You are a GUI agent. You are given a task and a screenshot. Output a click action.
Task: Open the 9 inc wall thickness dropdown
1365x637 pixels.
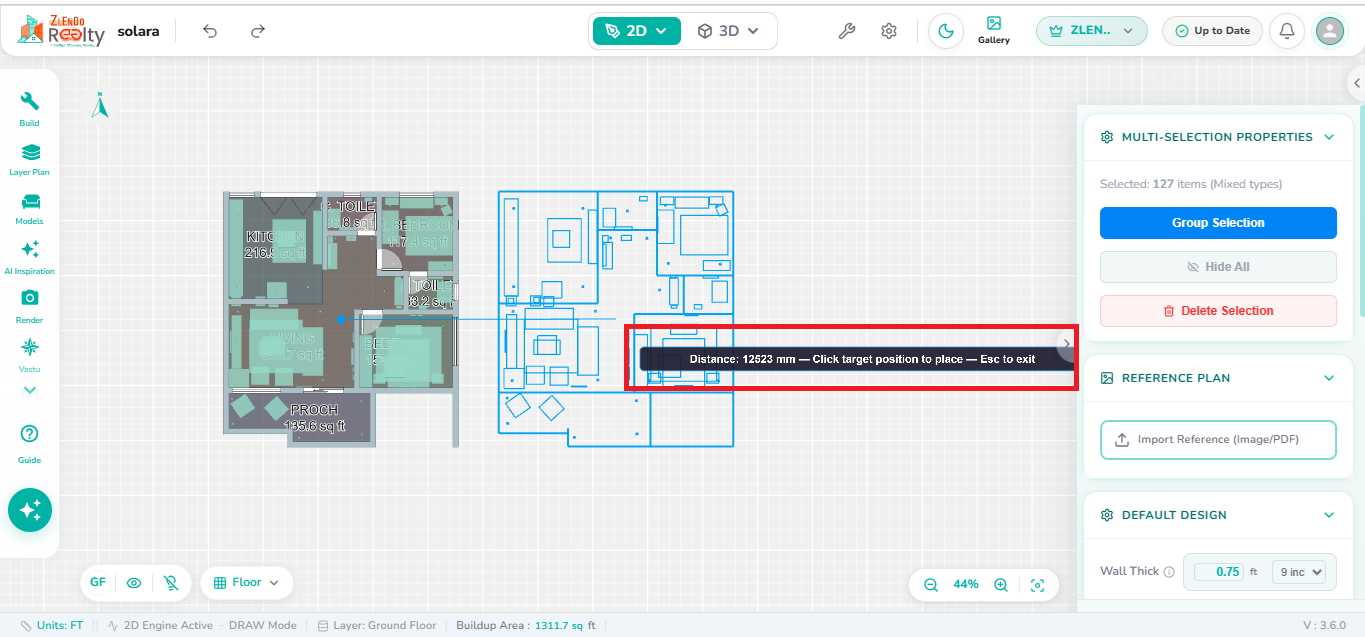1298,572
